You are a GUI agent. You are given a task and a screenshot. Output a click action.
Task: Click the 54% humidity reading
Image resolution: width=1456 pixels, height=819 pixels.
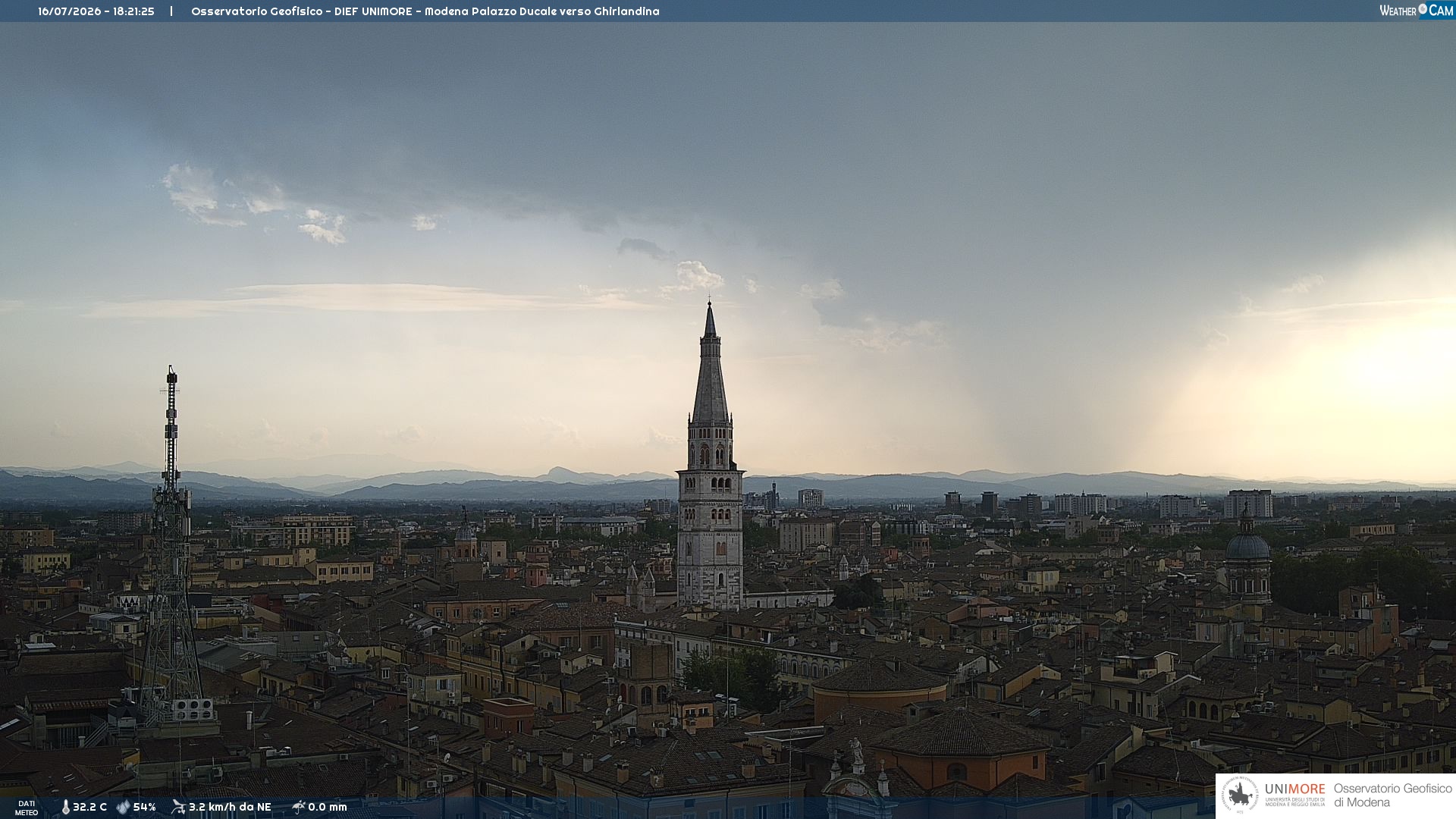[x=144, y=807]
